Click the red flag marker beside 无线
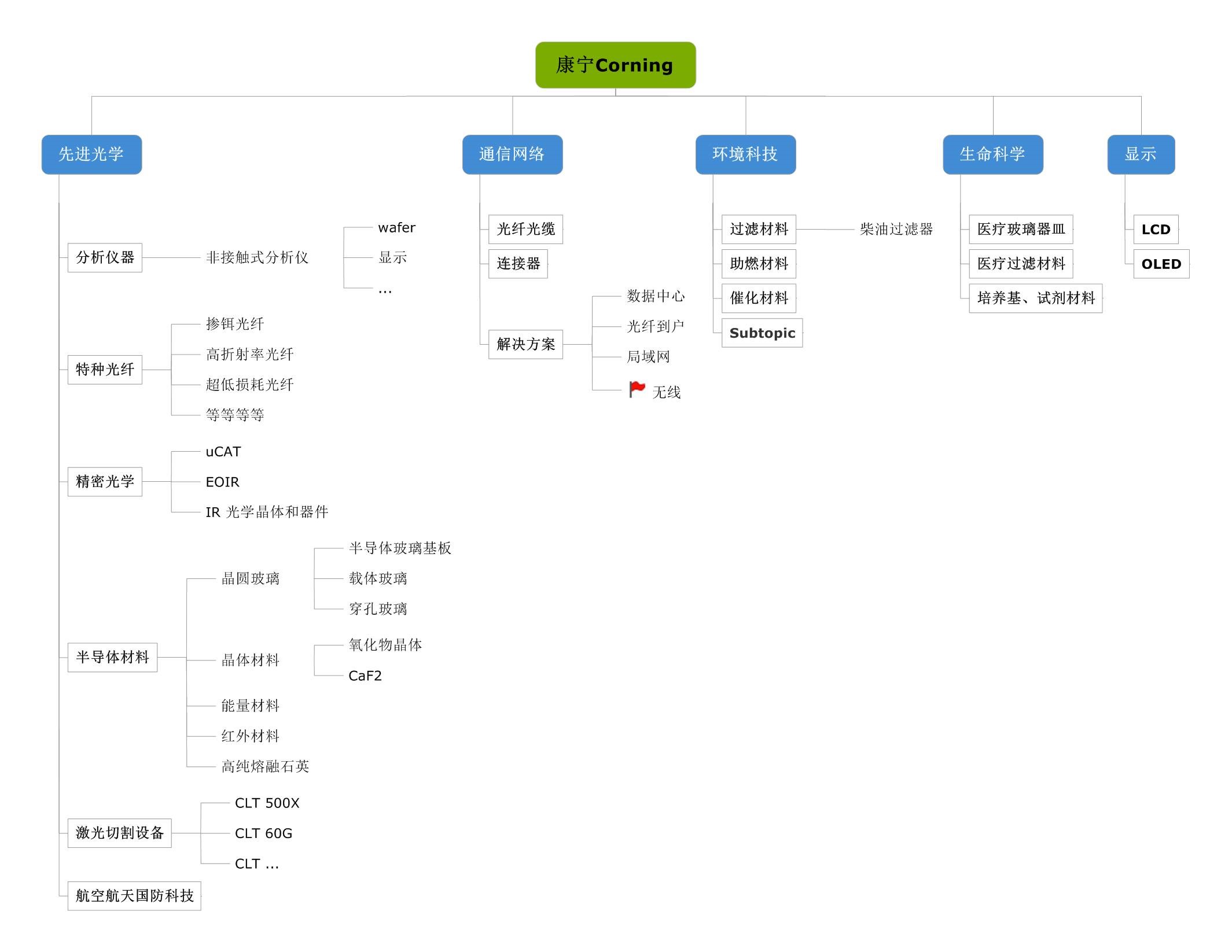Image resolution: width=1232 pixels, height=952 pixels. point(637,389)
